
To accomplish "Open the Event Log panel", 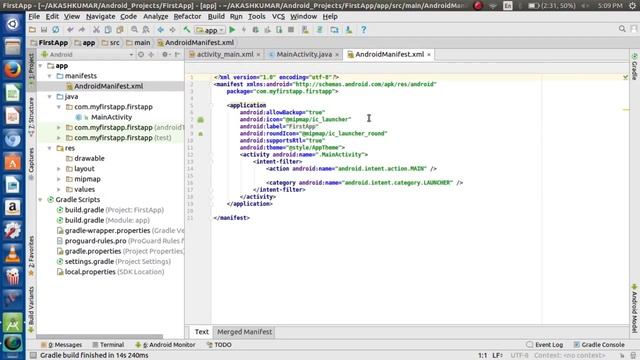I will 544,345.
